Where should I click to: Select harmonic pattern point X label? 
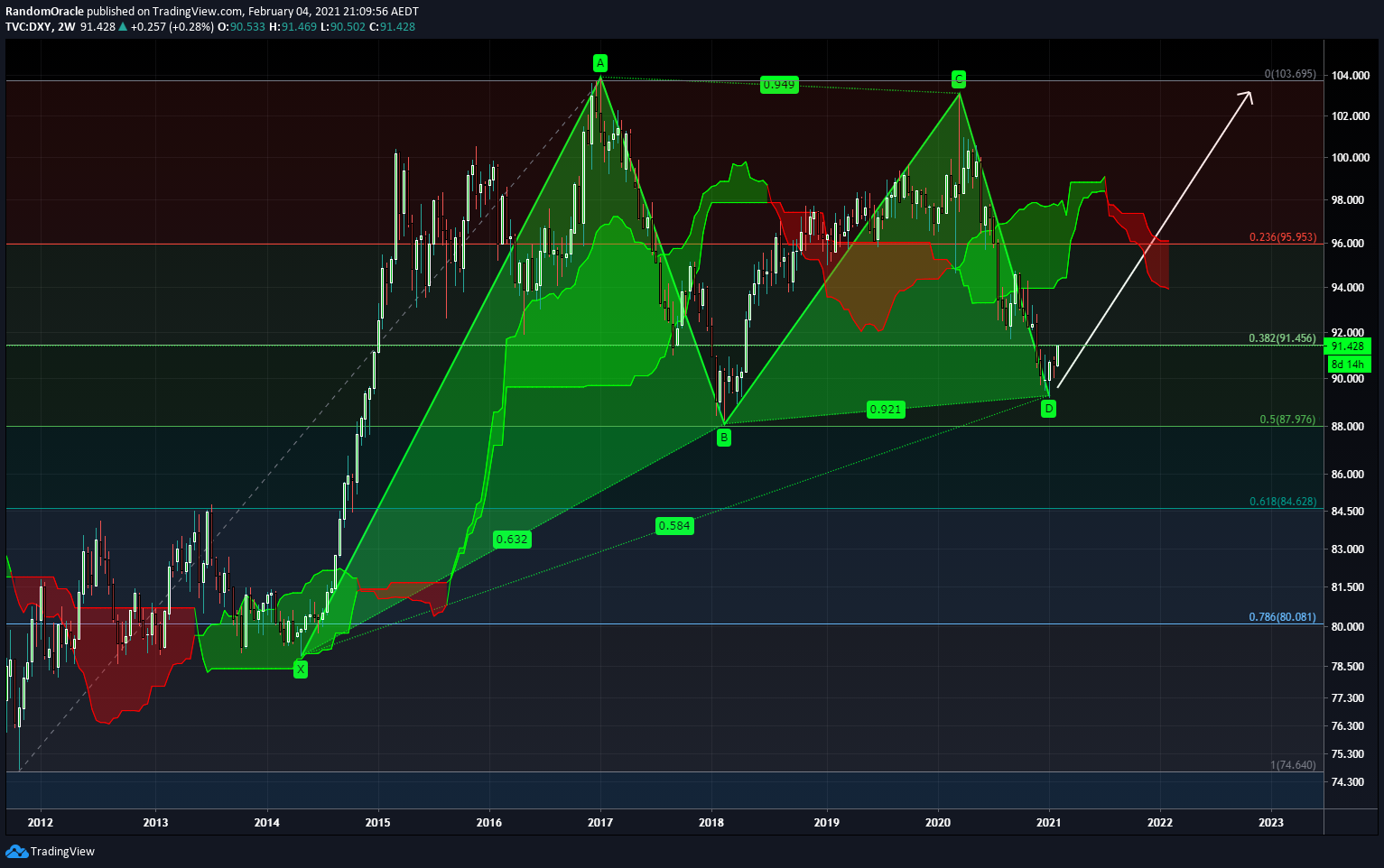301,669
